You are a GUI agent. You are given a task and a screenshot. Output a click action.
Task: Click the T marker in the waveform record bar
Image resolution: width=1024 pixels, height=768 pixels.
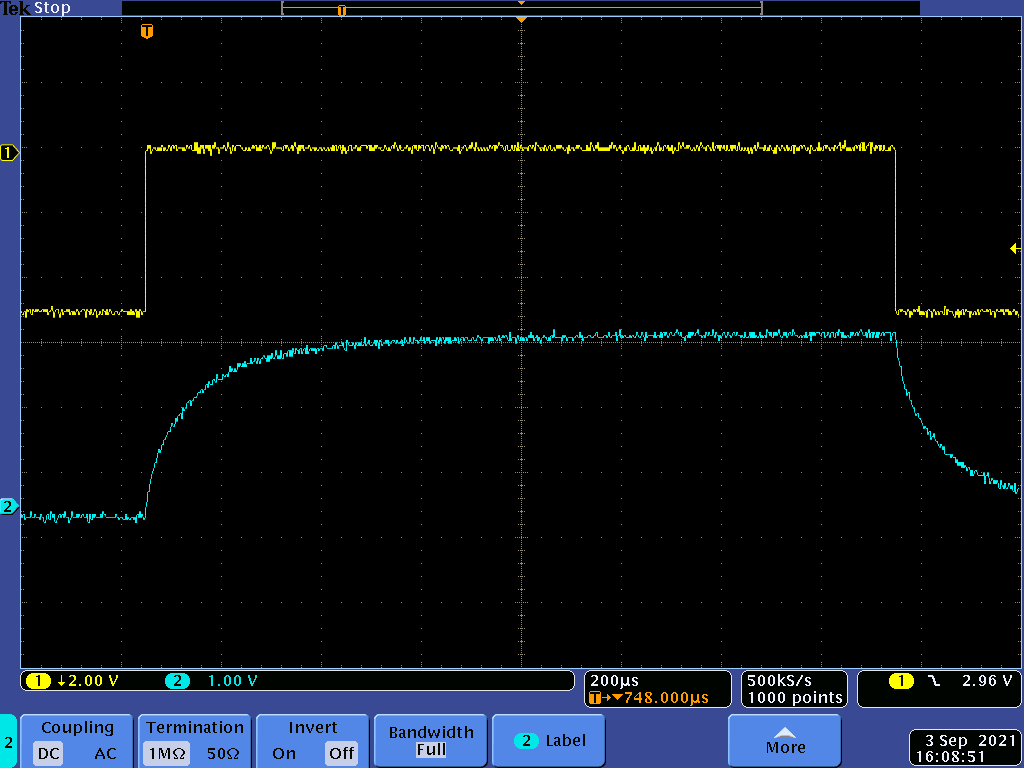pyautogui.click(x=342, y=10)
